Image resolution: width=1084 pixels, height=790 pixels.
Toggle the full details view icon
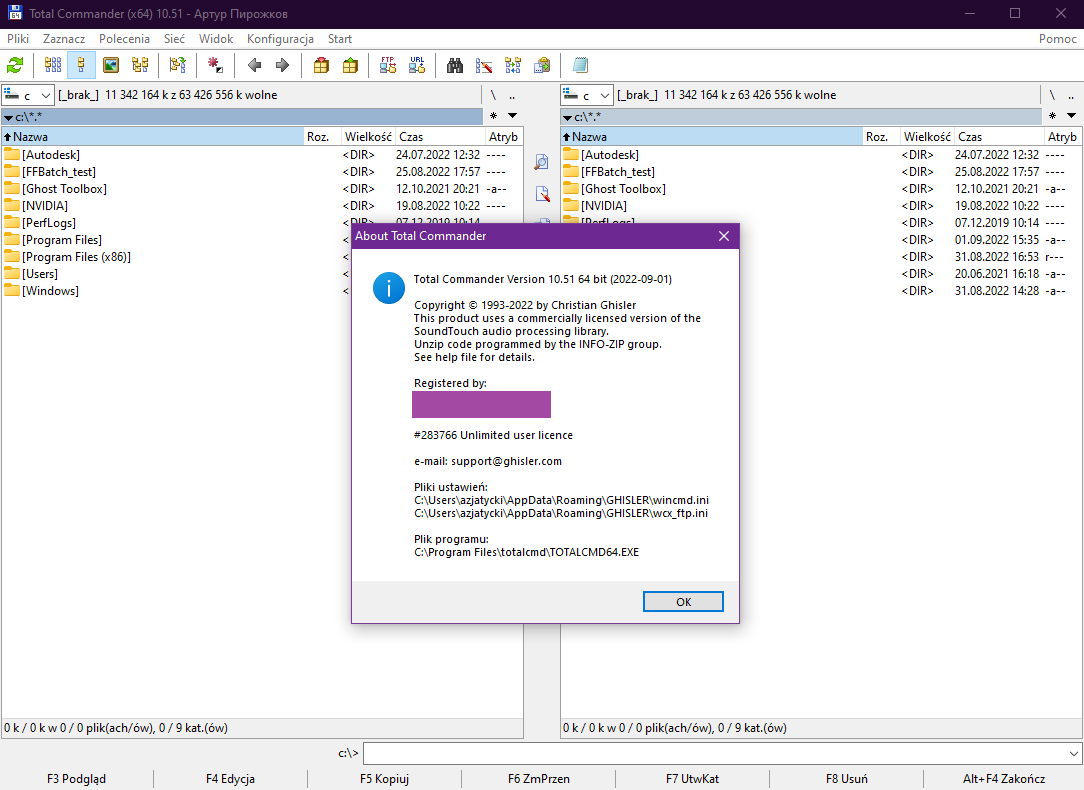point(82,66)
